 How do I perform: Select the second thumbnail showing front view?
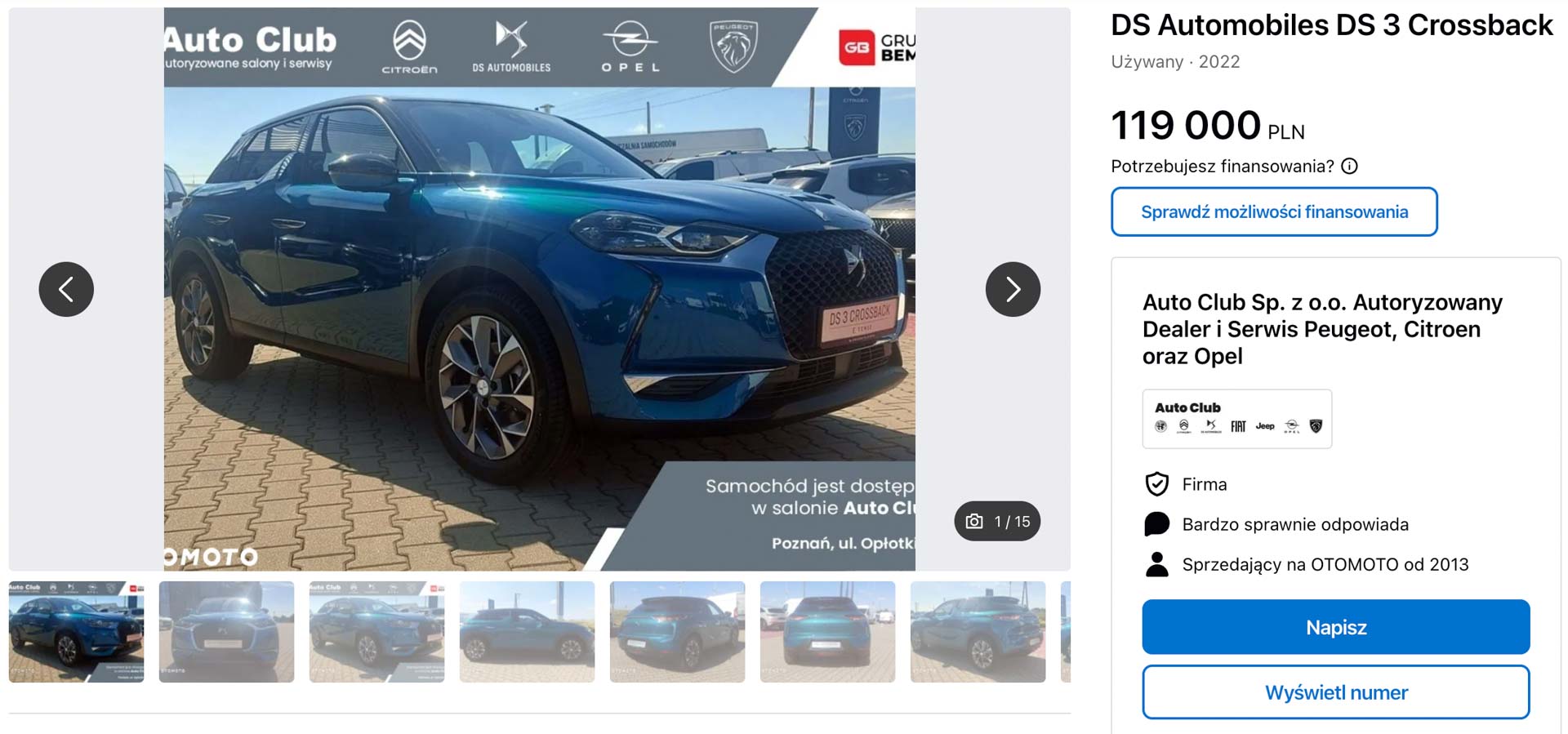(x=226, y=632)
